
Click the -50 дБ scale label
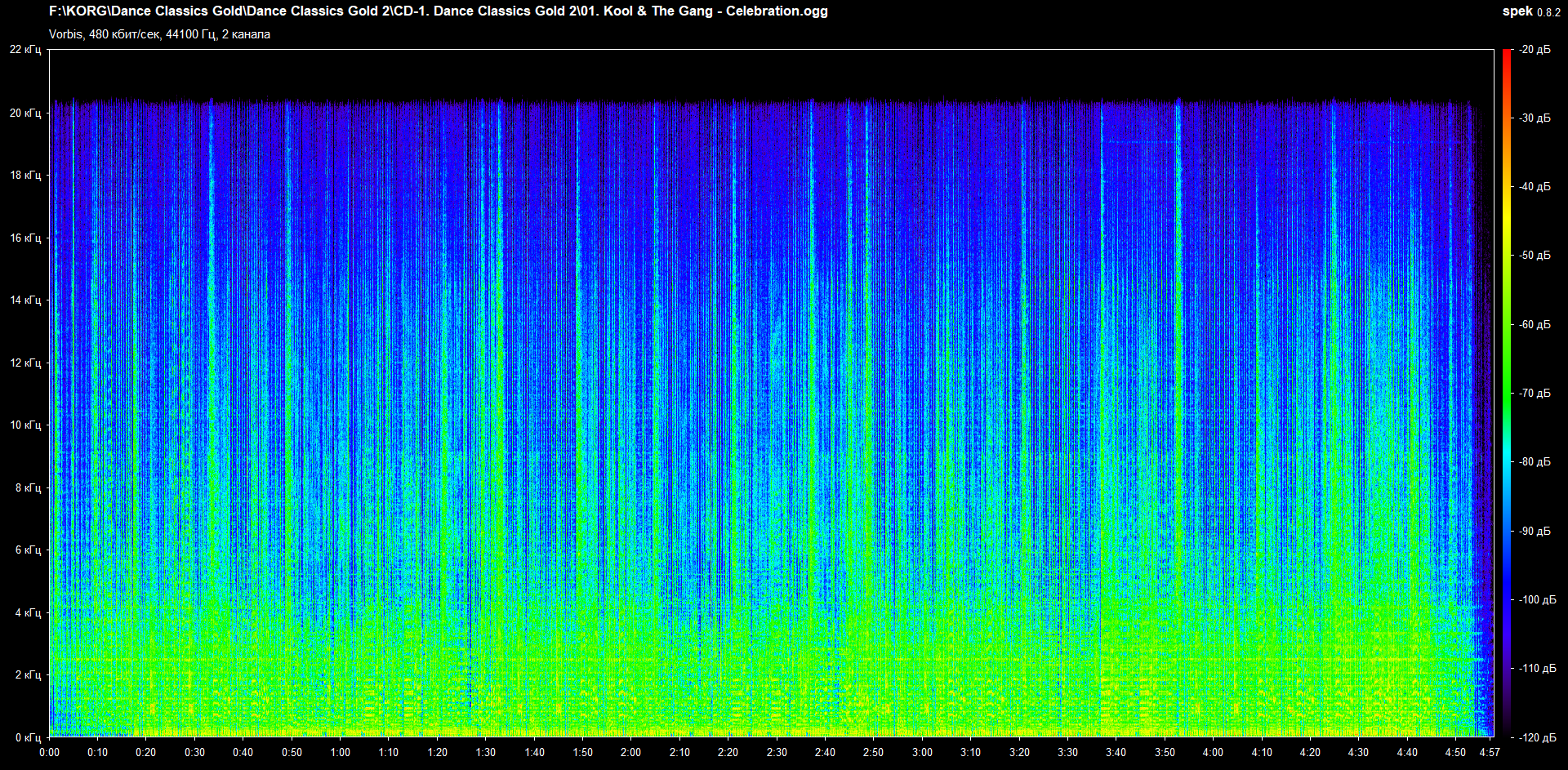click(x=1535, y=256)
